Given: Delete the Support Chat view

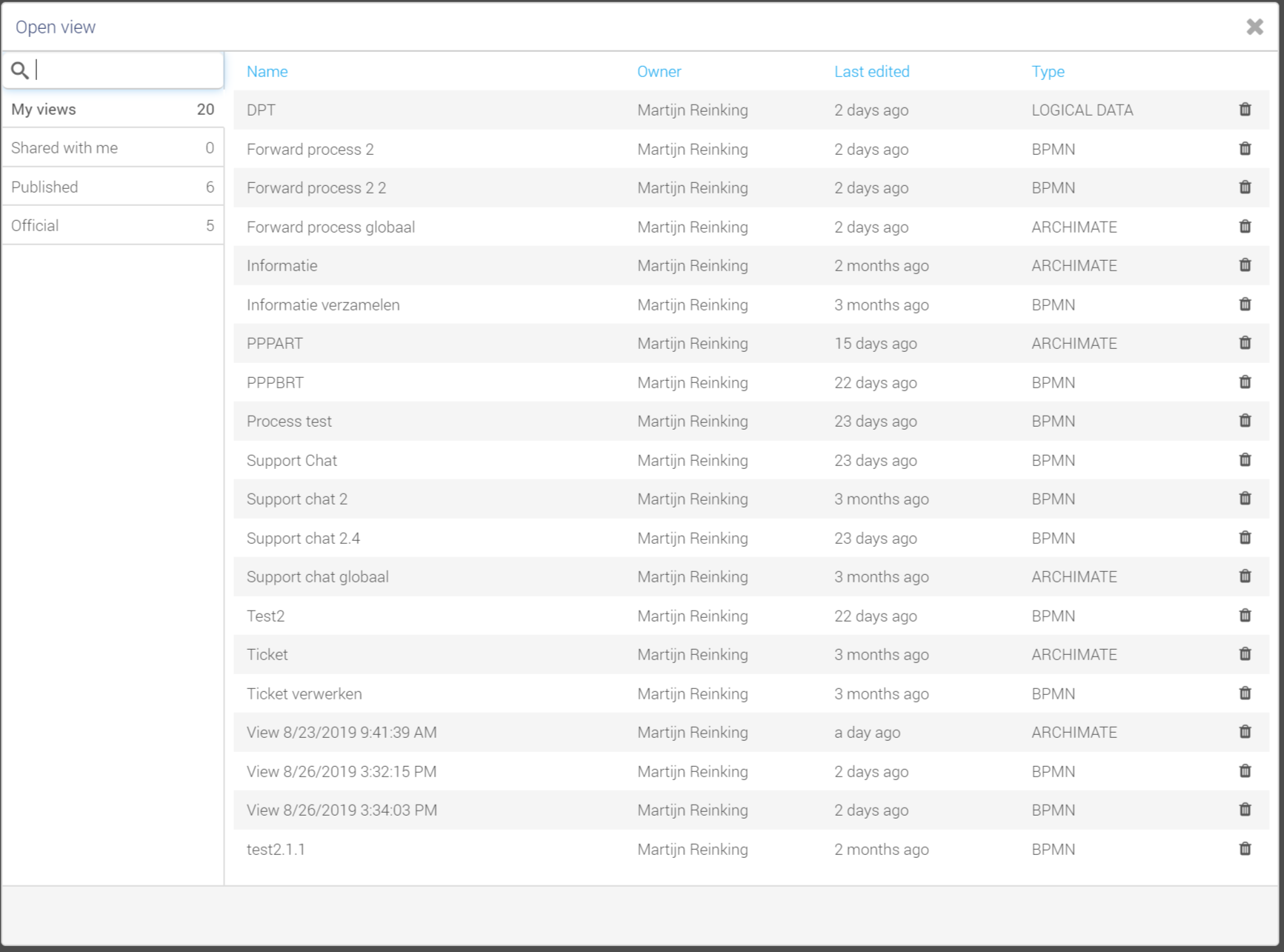Looking at the screenshot, I should coord(1245,460).
